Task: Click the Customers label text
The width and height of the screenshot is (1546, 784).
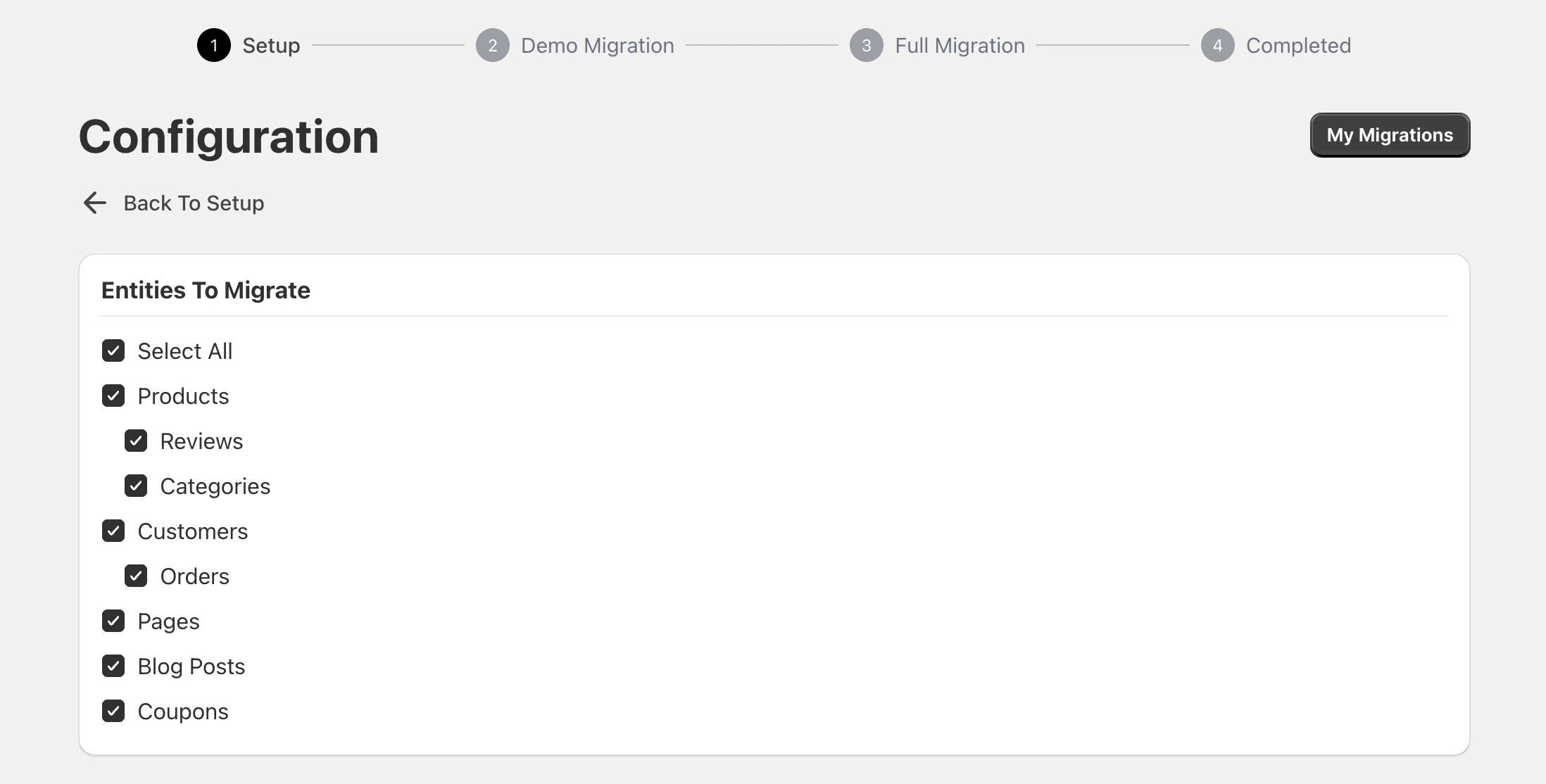Action: (193, 531)
